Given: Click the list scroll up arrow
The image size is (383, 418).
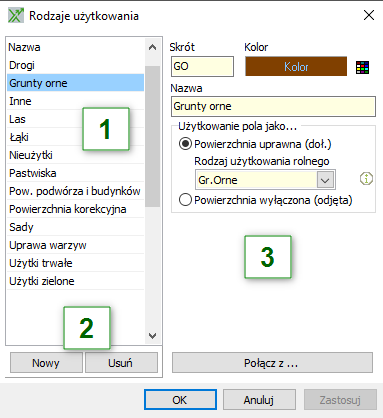Looking at the screenshot, I should coord(153,47).
